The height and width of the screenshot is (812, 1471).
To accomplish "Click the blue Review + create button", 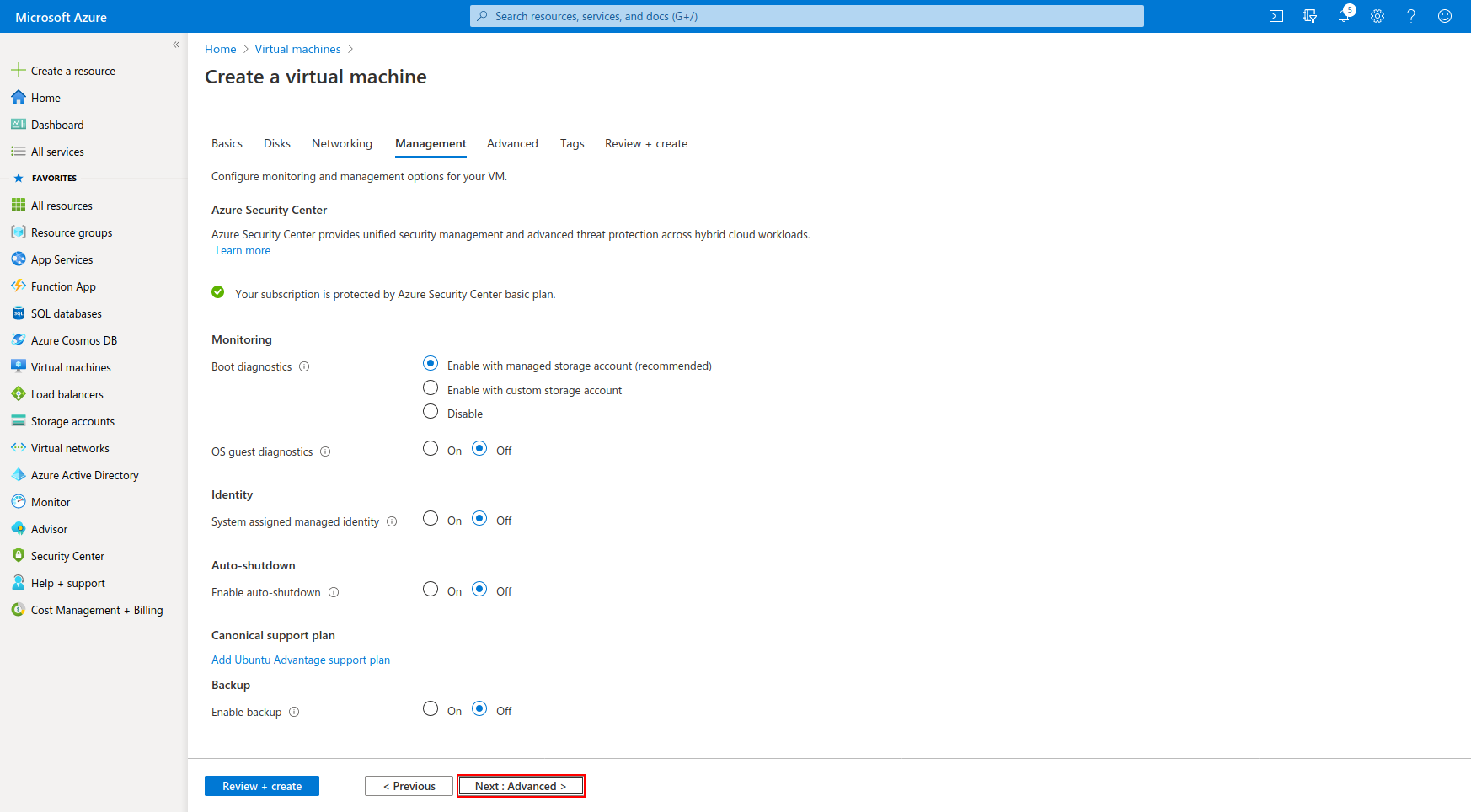I will 262,786.
